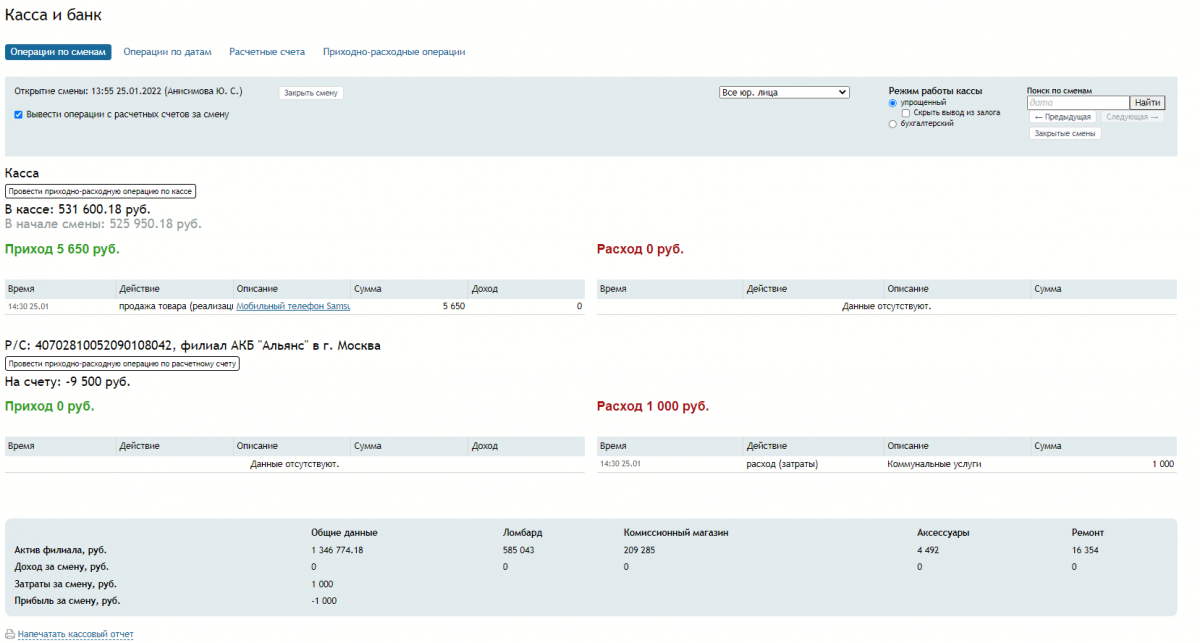Expand the Все юр. лица dropdown
Screen dimensions: 1200x643
point(784,93)
